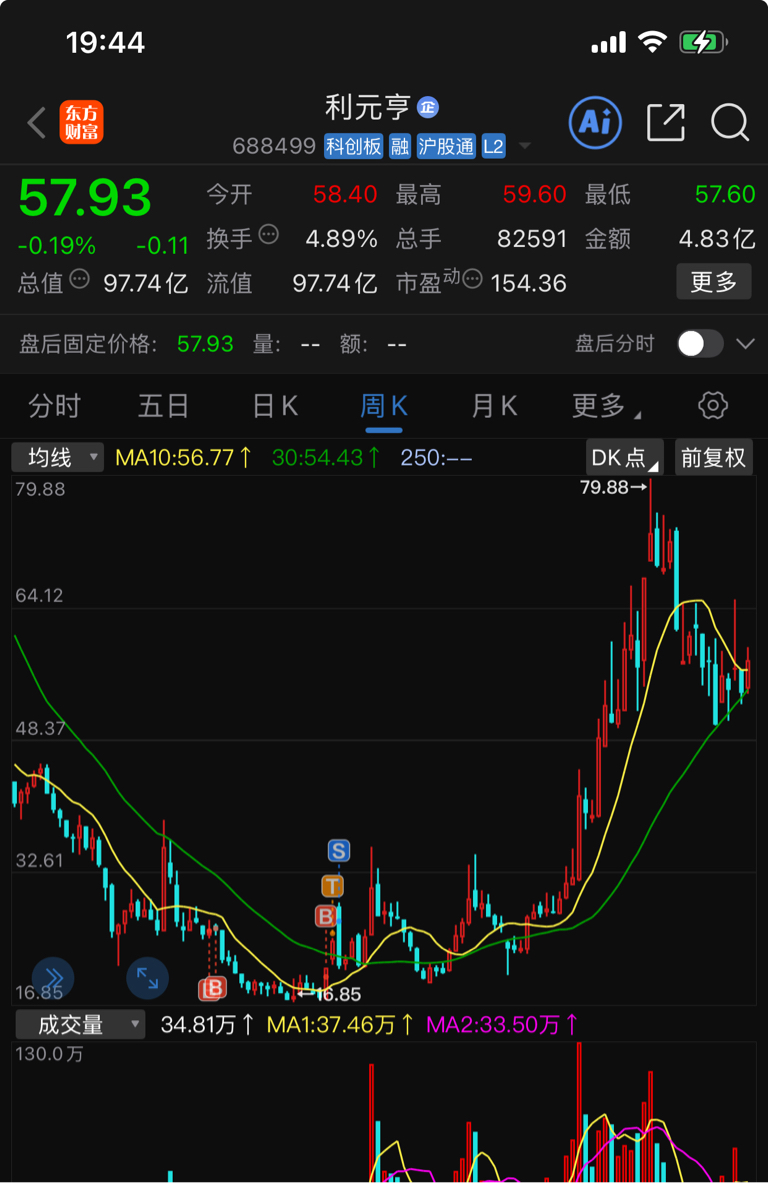
Task: Tap the info icon beside 市盈动
Action: pos(472,280)
